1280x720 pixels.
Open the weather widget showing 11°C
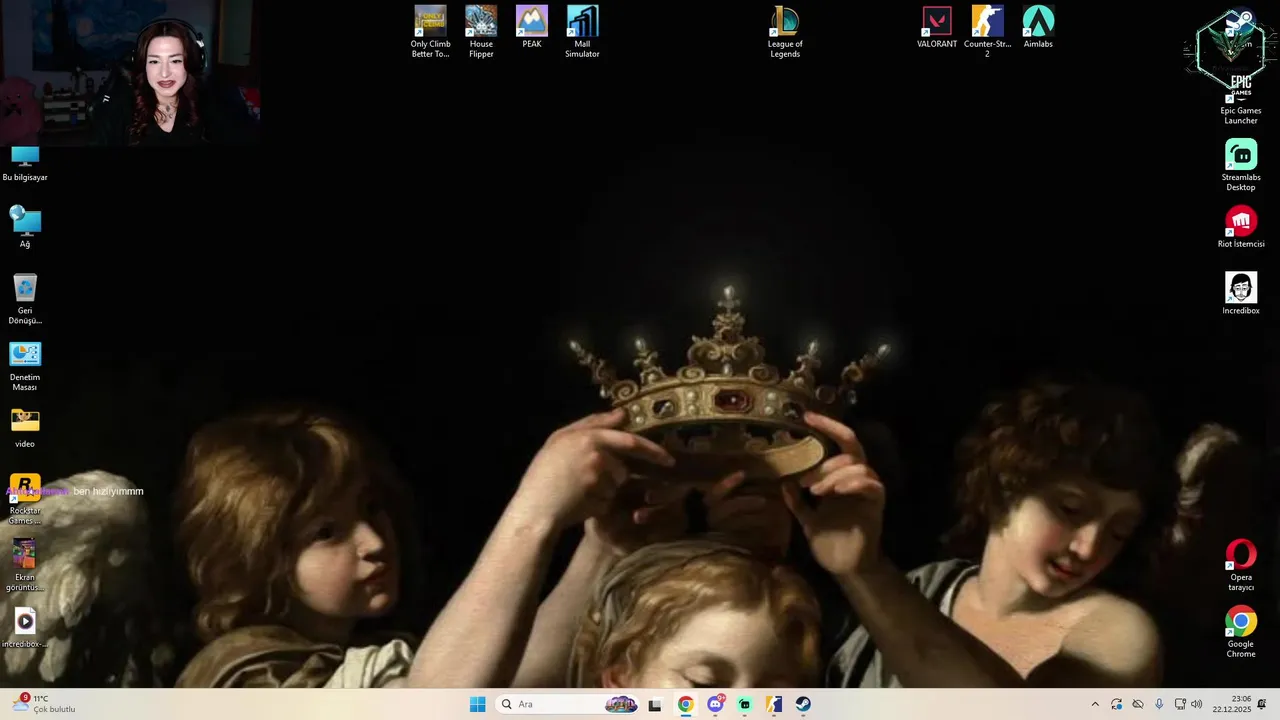click(44, 704)
